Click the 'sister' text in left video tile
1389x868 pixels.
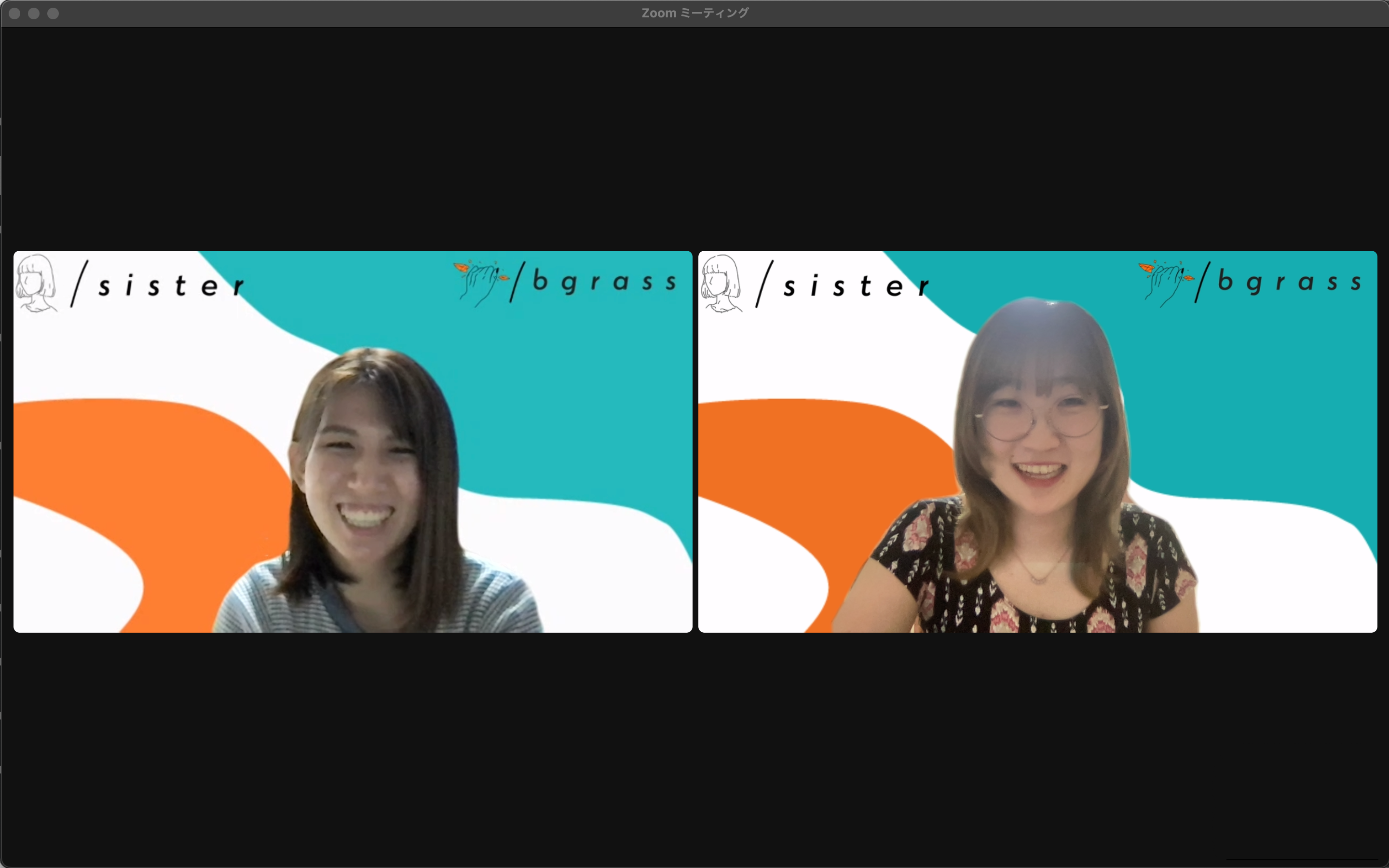pos(171,286)
